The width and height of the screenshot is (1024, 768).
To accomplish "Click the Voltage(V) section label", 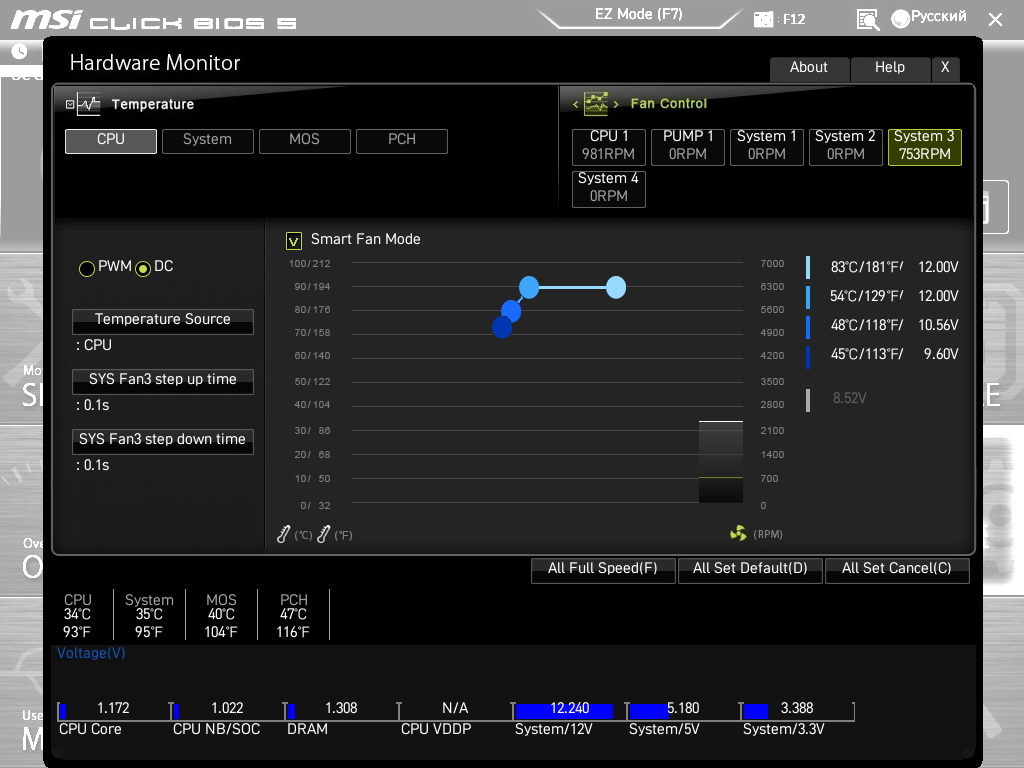I will click(x=91, y=653).
